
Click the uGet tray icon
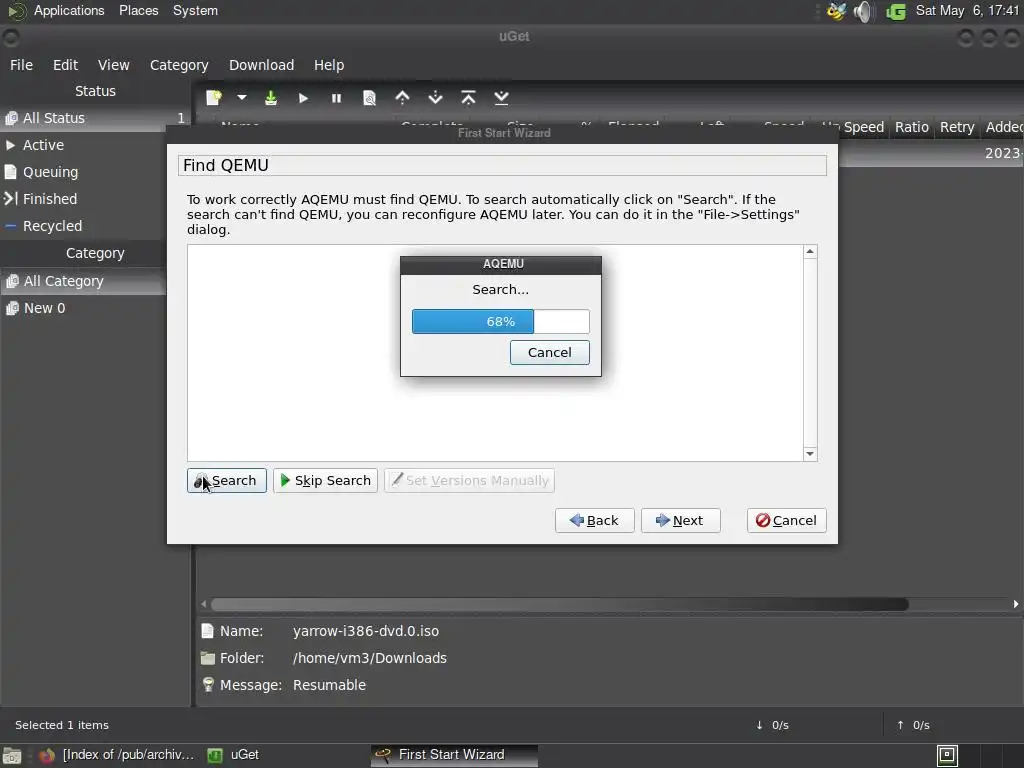point(896,11)
